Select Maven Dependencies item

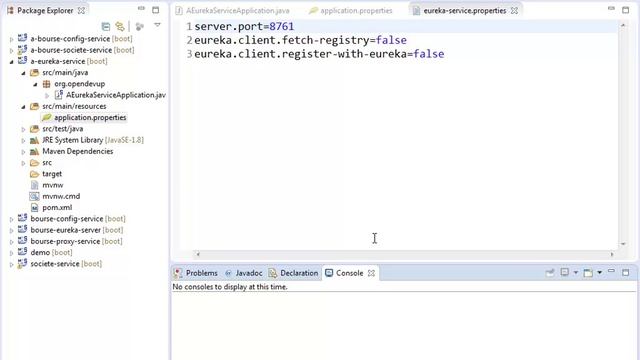(78, 151)
